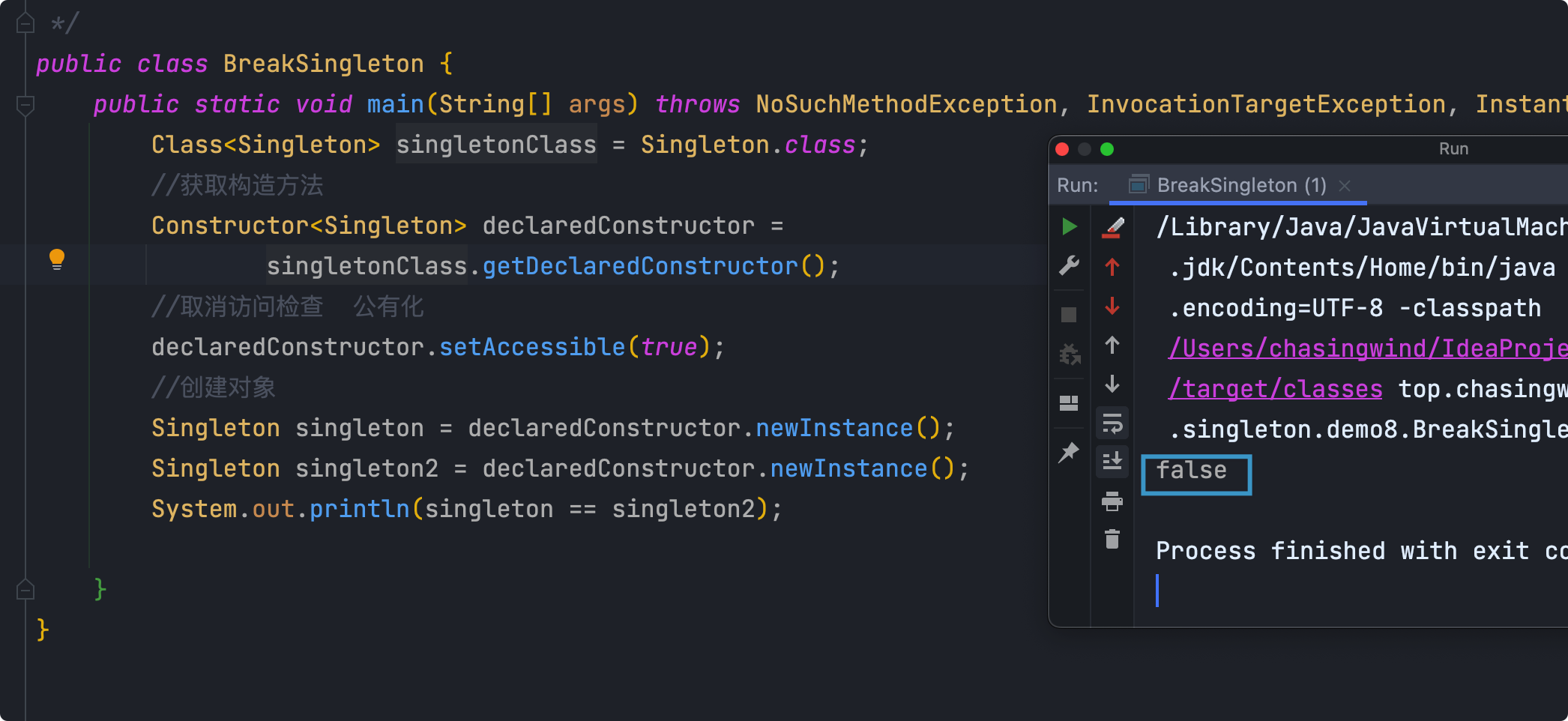Toggle scroll-to-end in the console
Screen dimensions: 1568x721
tap(1112, 461)
